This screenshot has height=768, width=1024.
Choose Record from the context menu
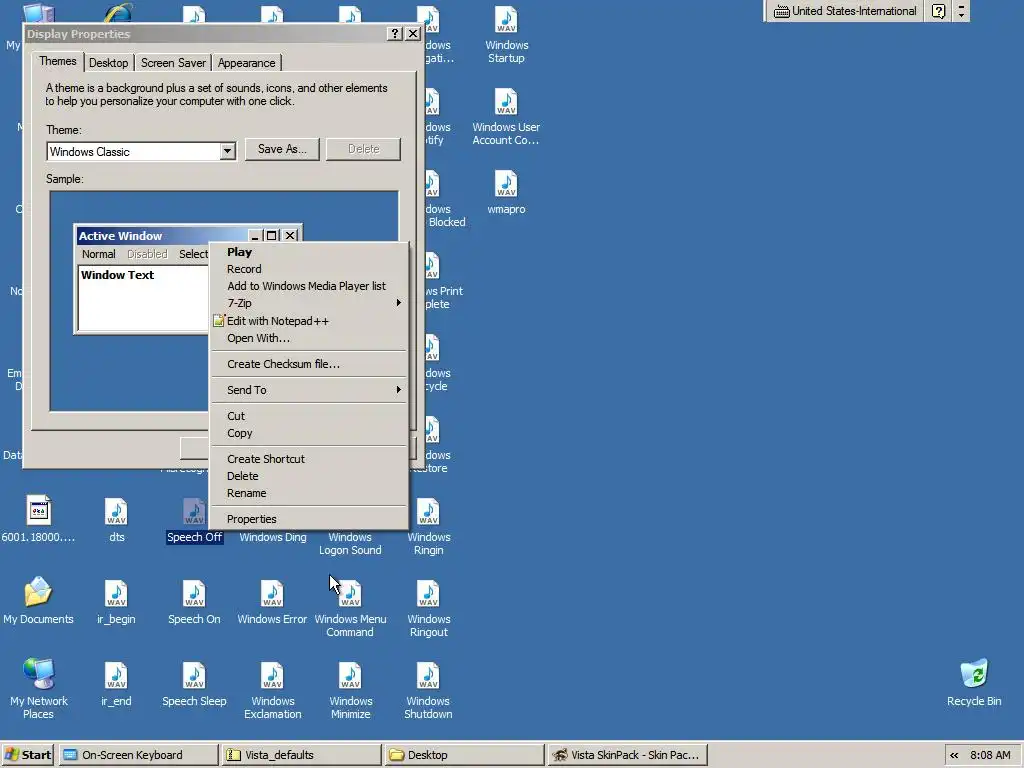coord(309,269)
